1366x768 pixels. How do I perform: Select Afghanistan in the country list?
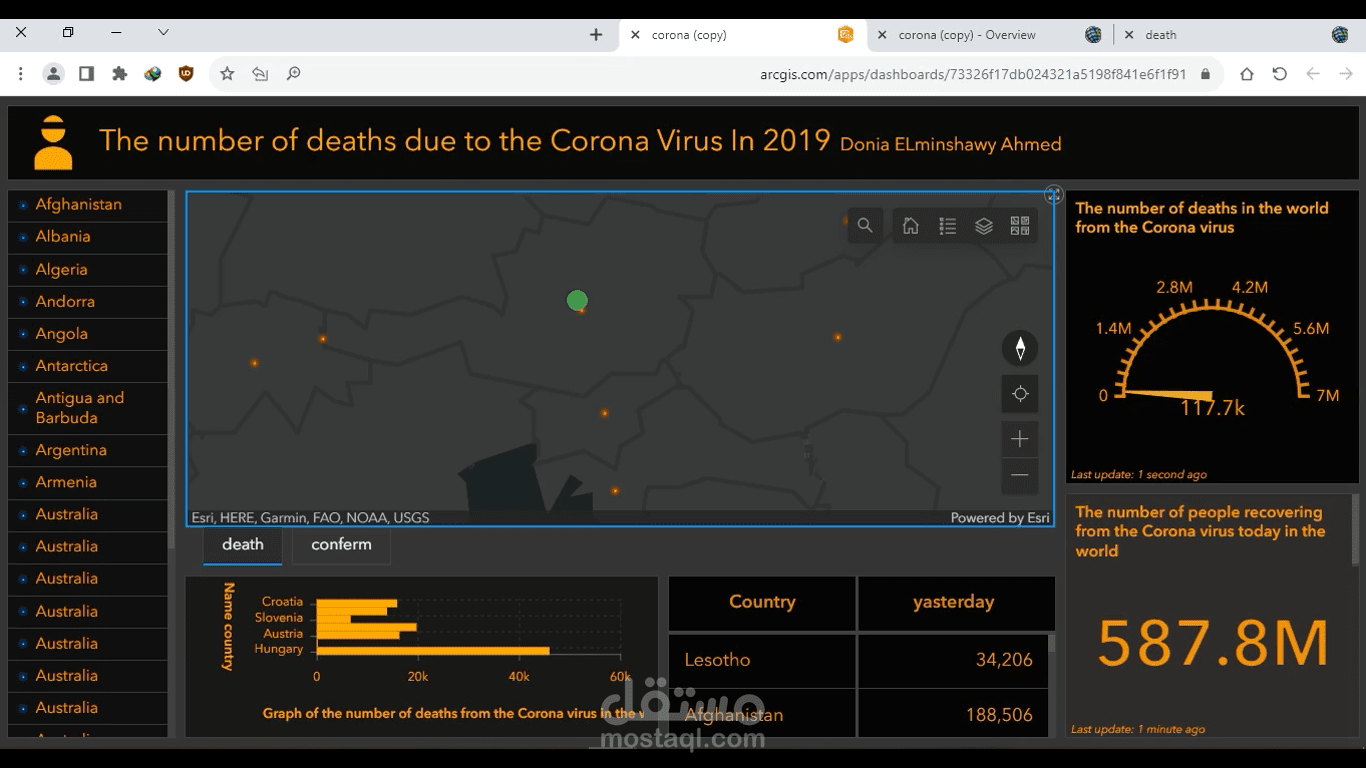77,204
